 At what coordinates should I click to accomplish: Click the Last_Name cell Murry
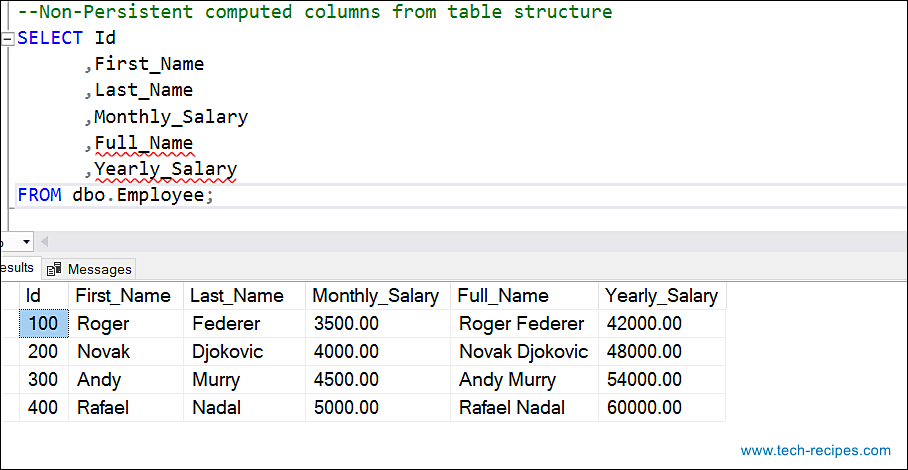244,380
